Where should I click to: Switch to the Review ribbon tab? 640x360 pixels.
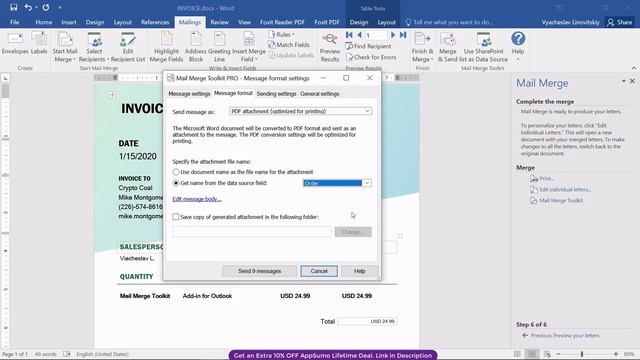220,22
